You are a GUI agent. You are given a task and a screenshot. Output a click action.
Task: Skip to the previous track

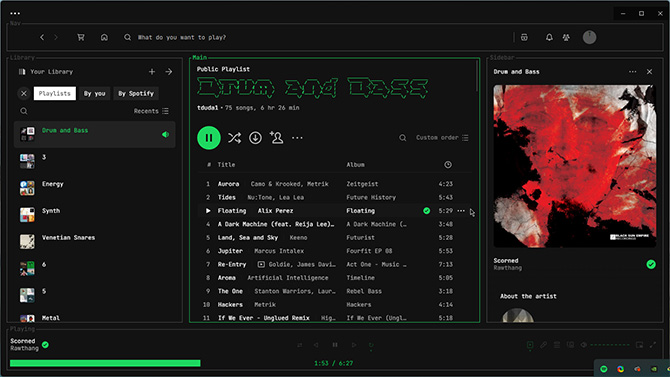pos(316,345)
